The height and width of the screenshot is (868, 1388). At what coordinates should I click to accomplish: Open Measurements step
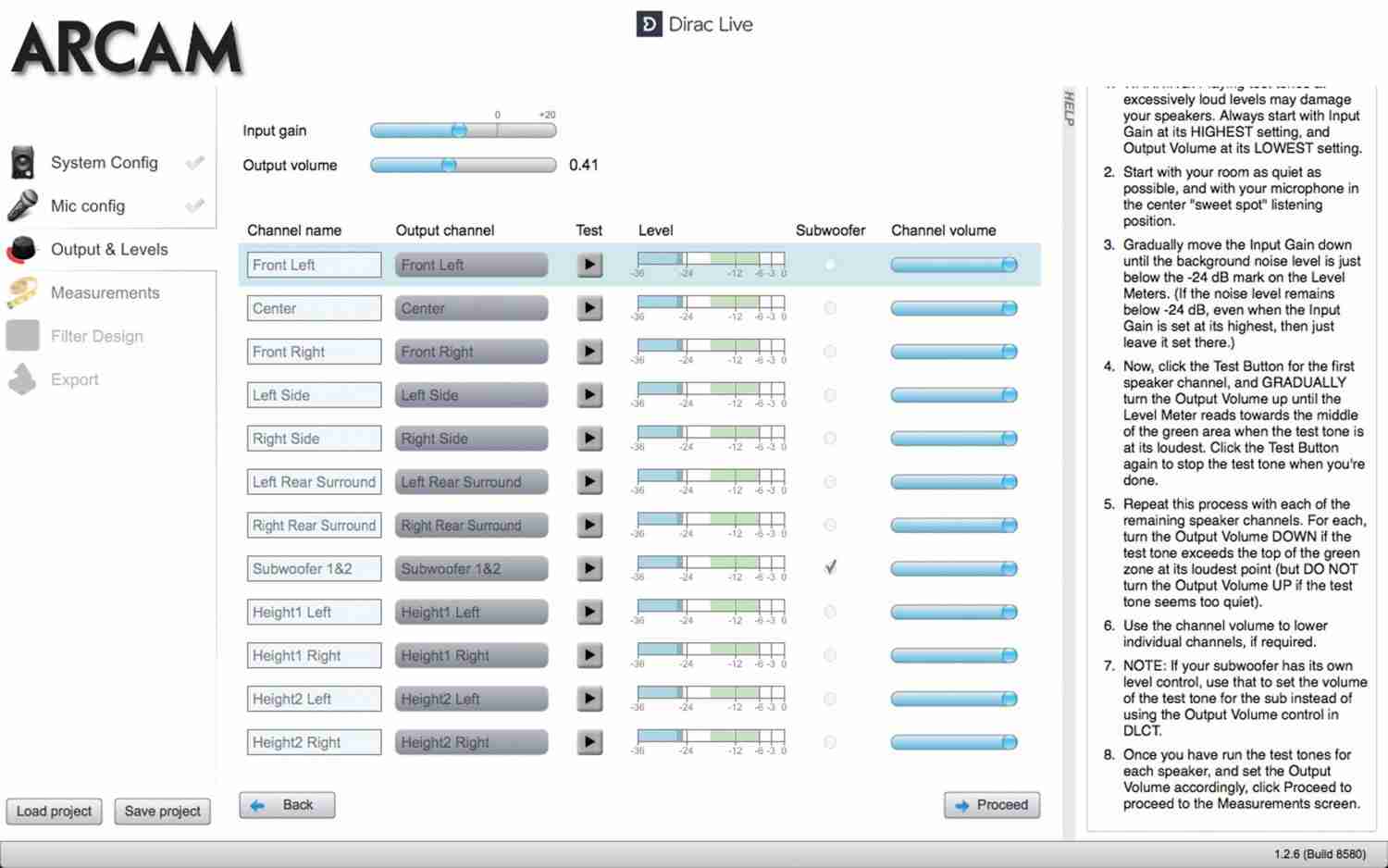tap(105, 292)
